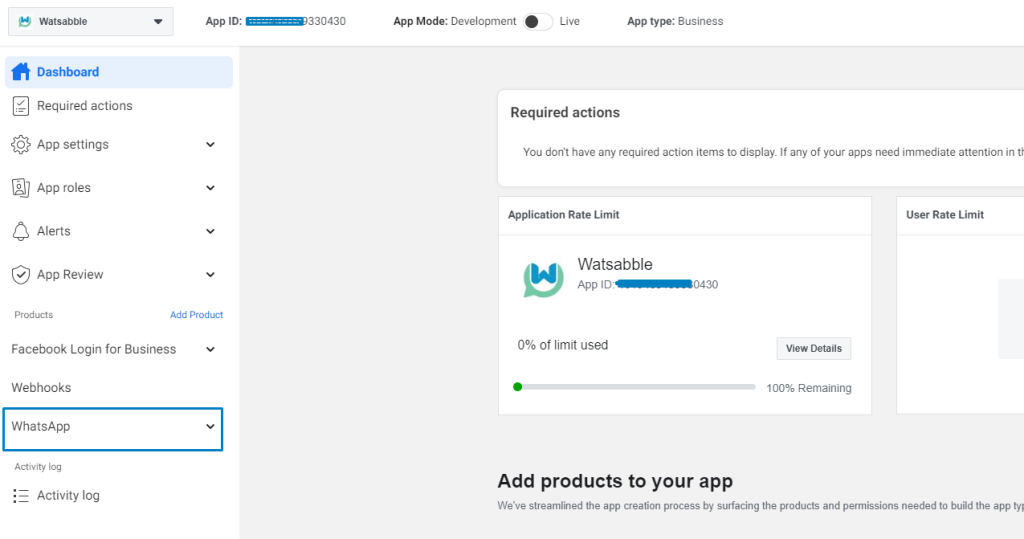The width and height of the screenshot is (1024, 539).
Task: Click the Application Rate Limit heading
Action: click(x=564, y=215)
